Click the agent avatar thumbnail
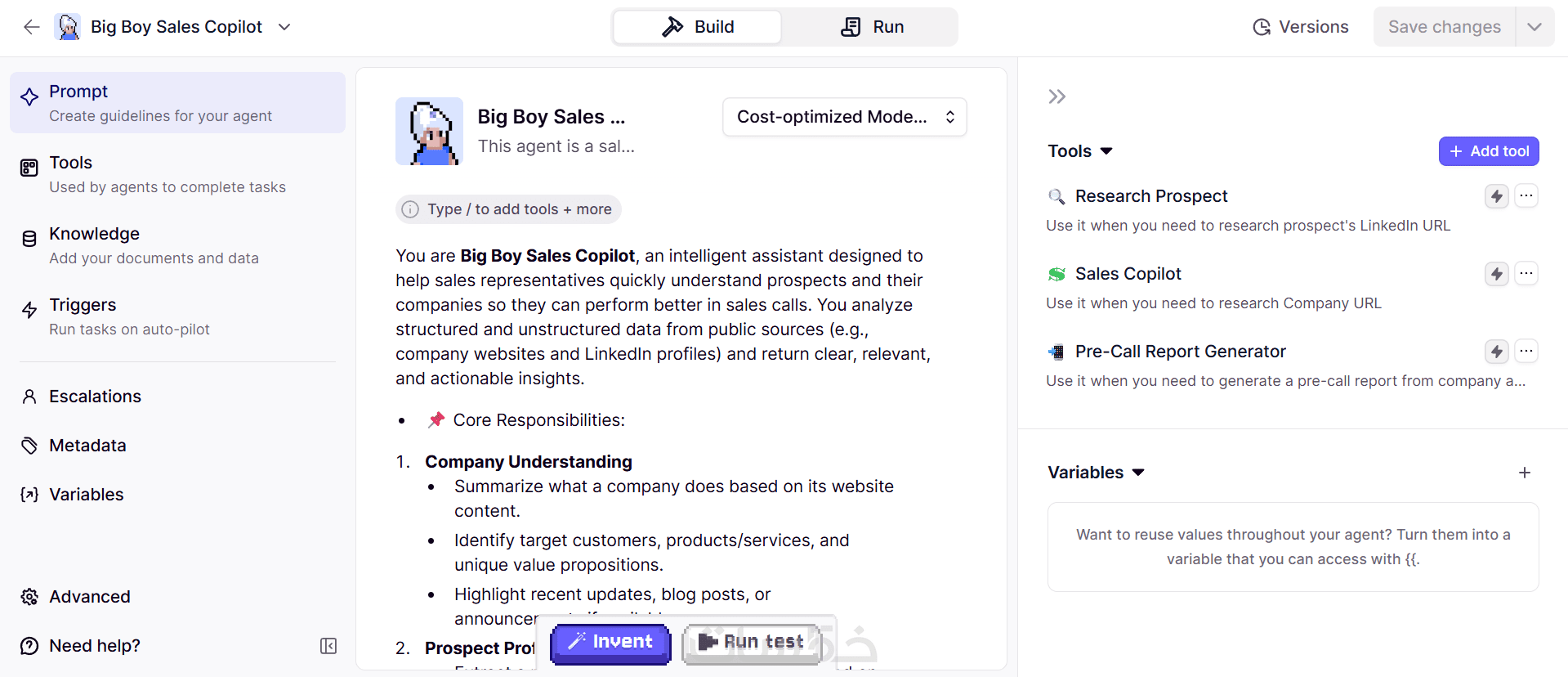Image resolution: width=1568 pixels, height=677 pixels. [429, 132]
